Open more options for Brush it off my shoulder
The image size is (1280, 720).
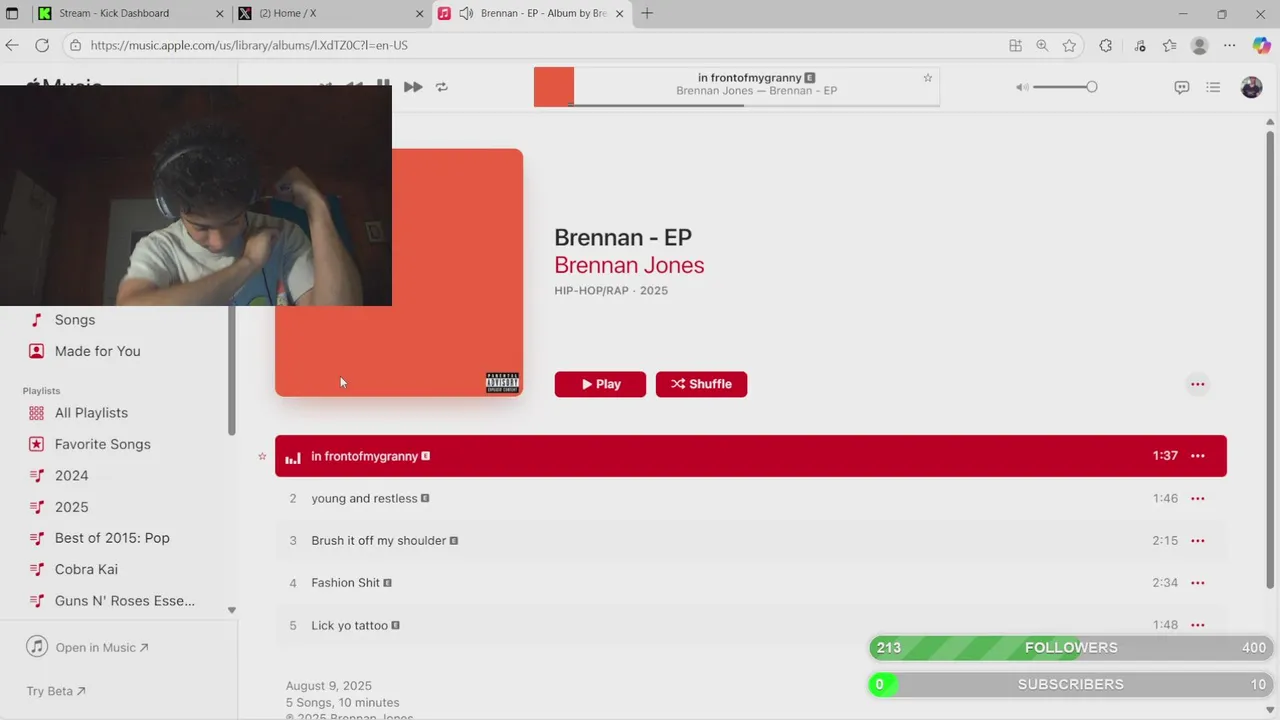point(1197,540)
